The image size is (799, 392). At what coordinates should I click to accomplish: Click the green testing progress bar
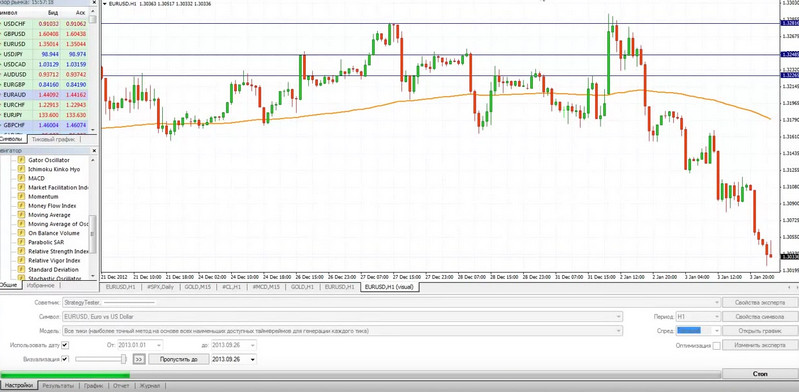(x=65, y=375)
